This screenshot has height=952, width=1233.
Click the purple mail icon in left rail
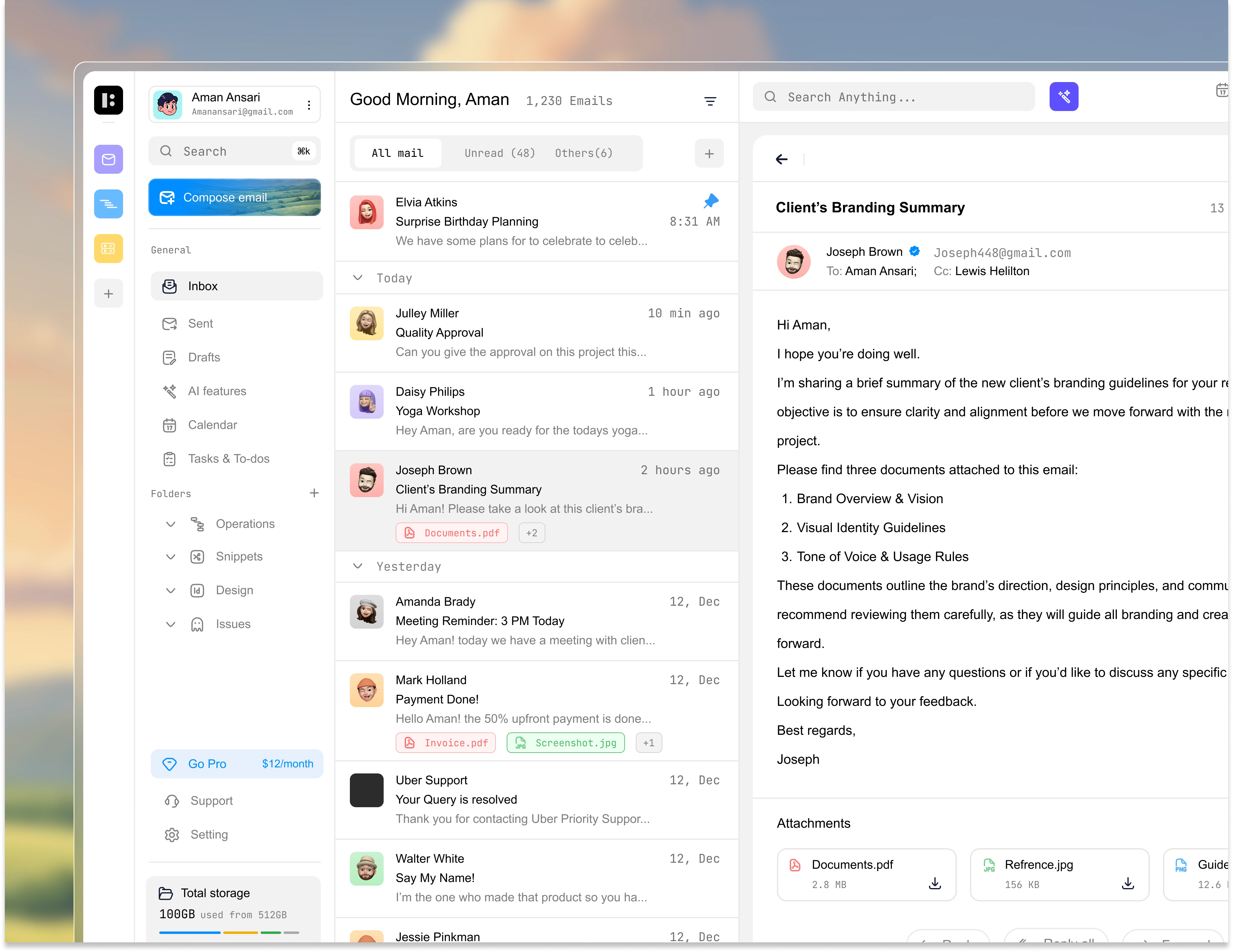(108, 159)
